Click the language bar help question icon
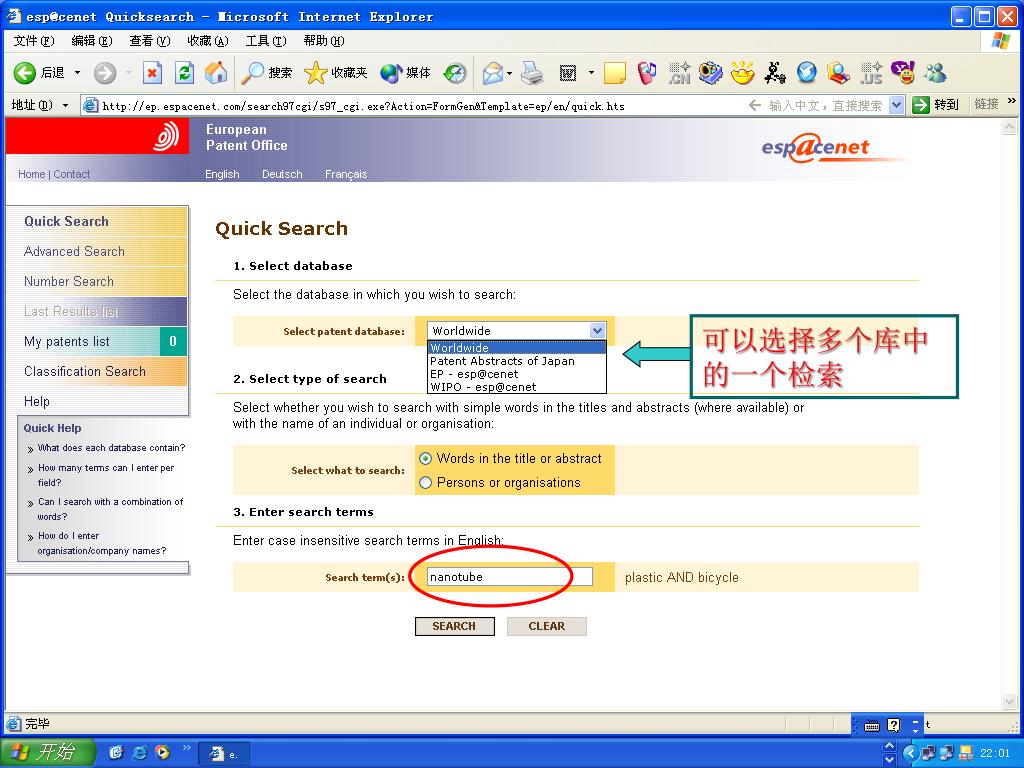The width and height of the screenshot is (1024, 768). 893,725
